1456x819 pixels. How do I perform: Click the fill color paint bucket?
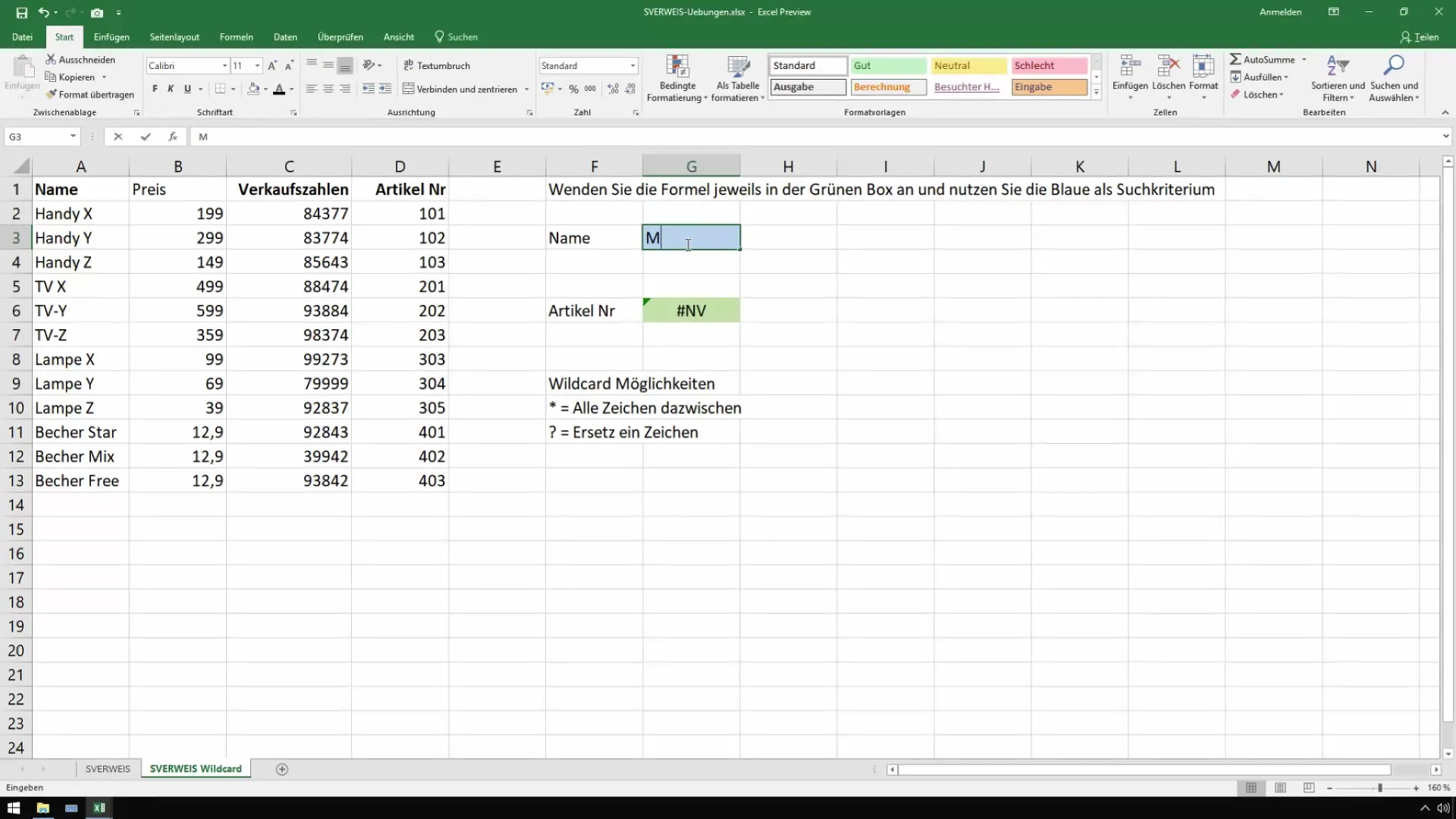pos(253,89)
